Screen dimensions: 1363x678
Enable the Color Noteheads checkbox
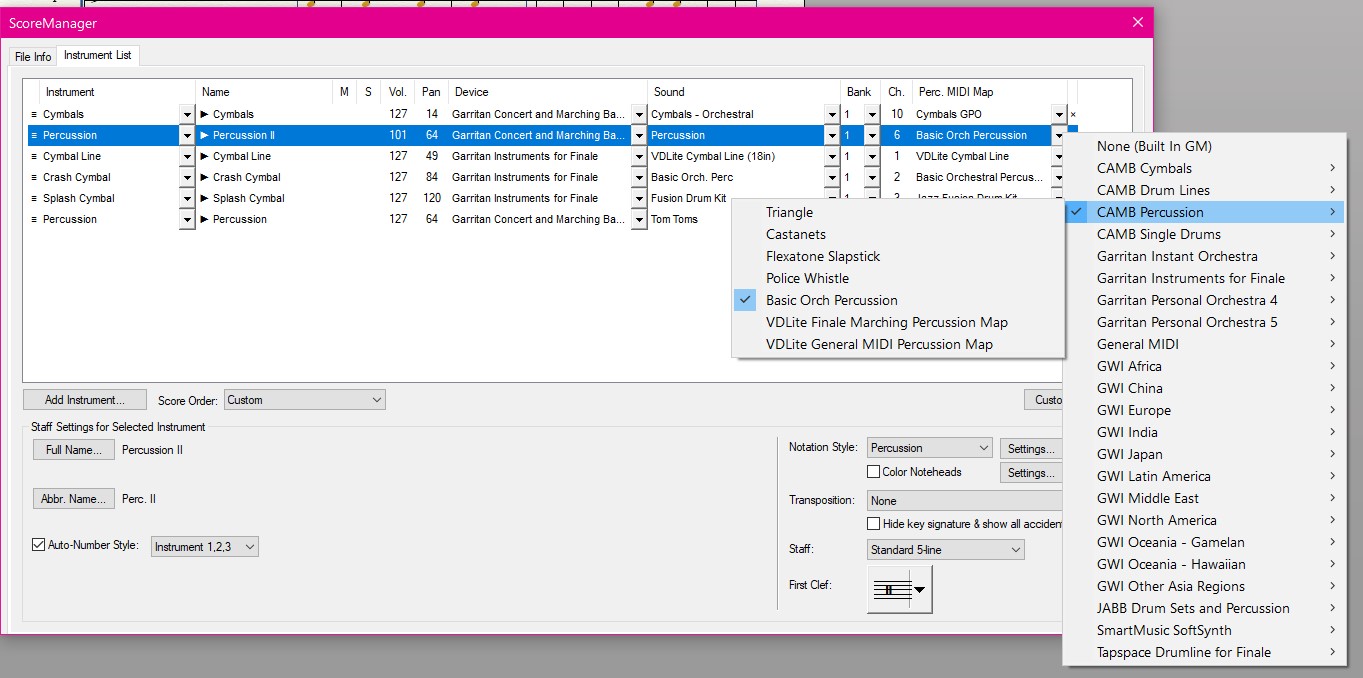tap(874, 472)
